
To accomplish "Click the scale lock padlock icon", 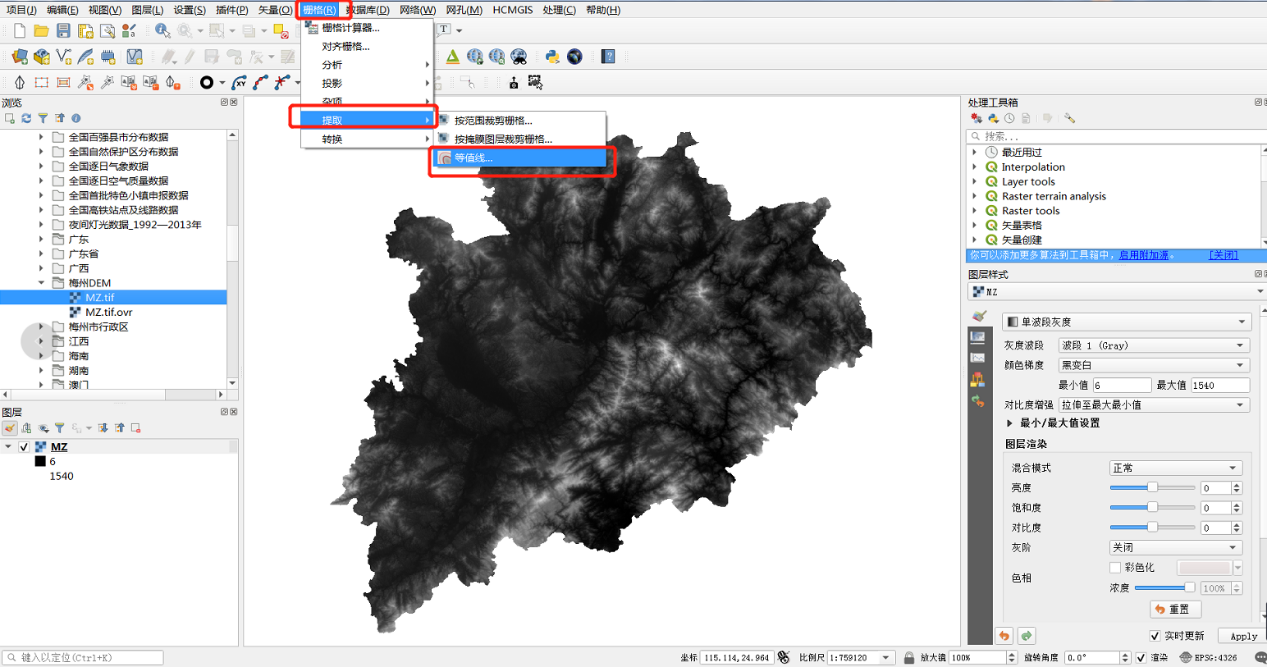I will tap(909, 658).
